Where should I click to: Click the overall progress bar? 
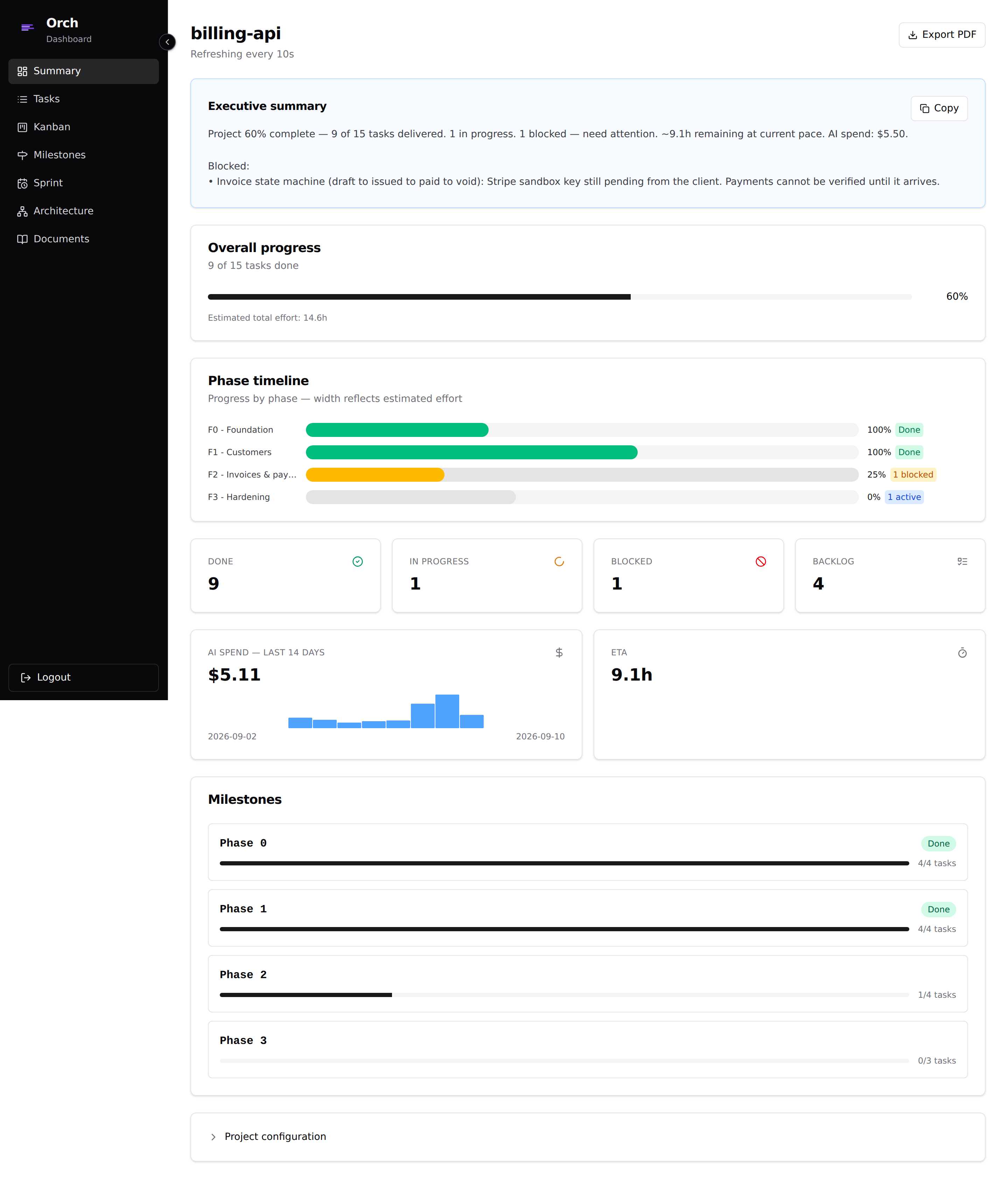pyautogui.click(x=559, y=297)
